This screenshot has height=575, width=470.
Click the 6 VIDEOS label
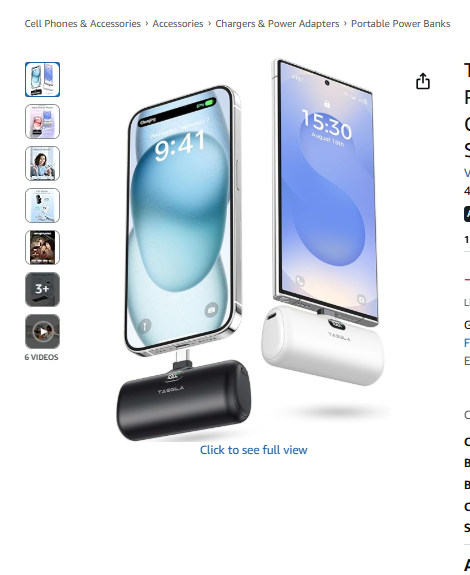[x=41, y=357]
